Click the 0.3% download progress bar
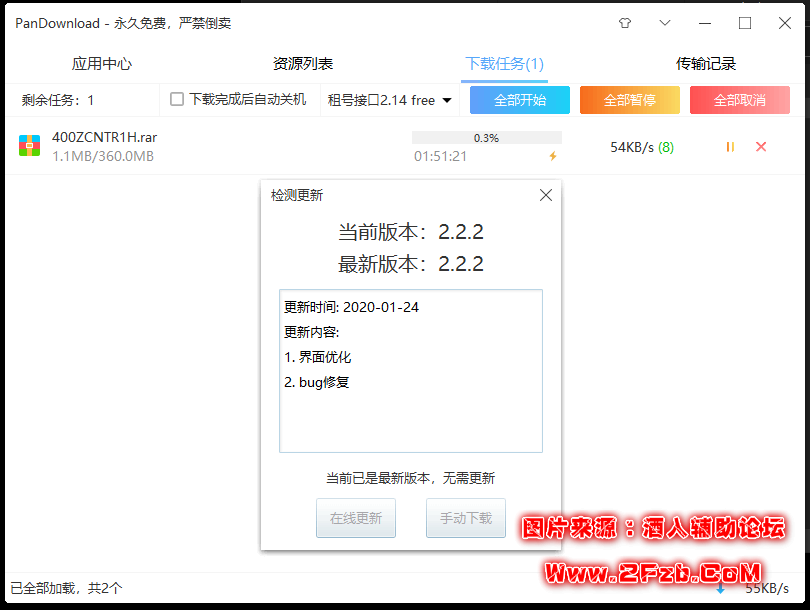The height and width of the screenshot is (610, 810). (487, 138)
